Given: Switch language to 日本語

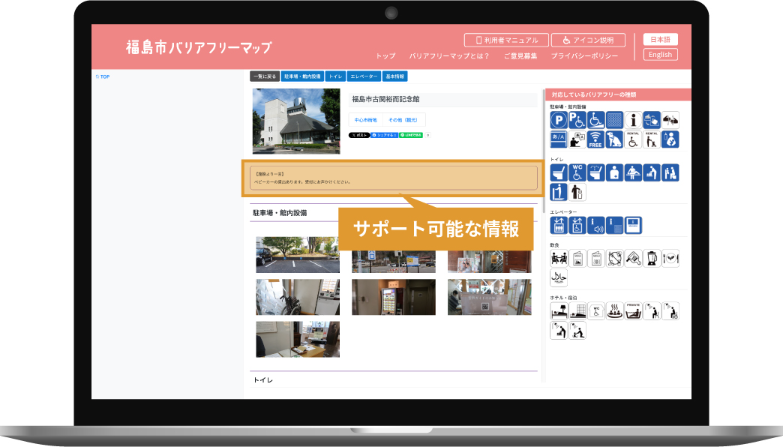Looking at the screenshot, I should coord(660,39).
